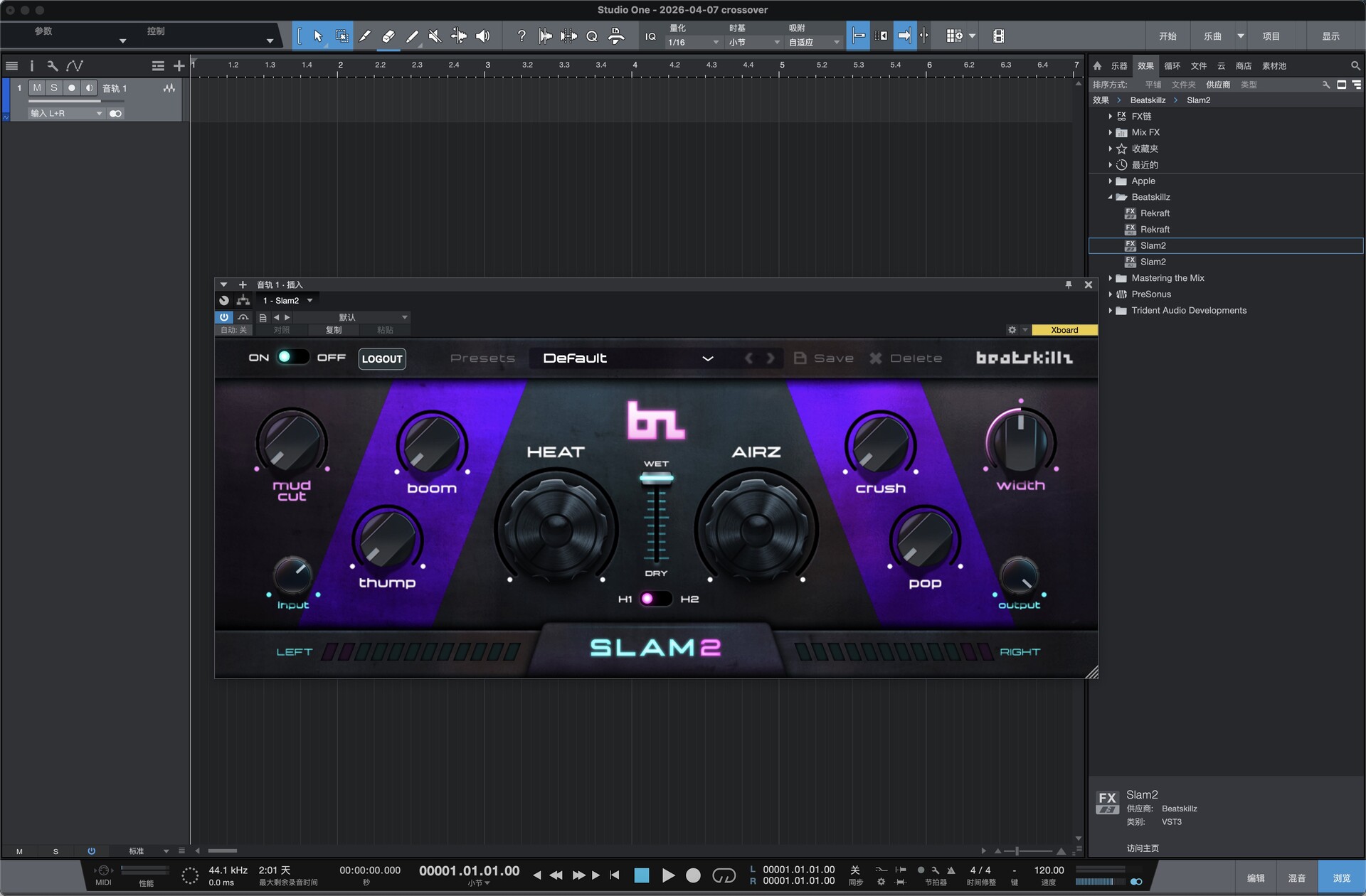Image resolution: width=1366 pixels, height=896 pixels.
Task: Expand the PreSonus folder
Action: pos(1110,294)
